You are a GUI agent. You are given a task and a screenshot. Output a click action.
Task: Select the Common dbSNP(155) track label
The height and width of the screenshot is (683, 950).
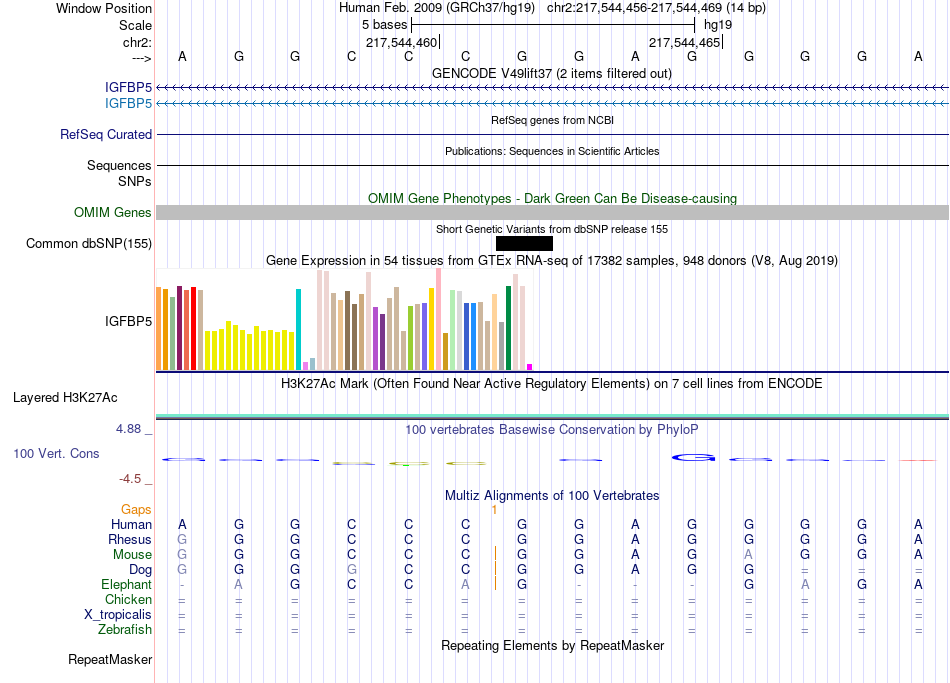pos(89,244)
